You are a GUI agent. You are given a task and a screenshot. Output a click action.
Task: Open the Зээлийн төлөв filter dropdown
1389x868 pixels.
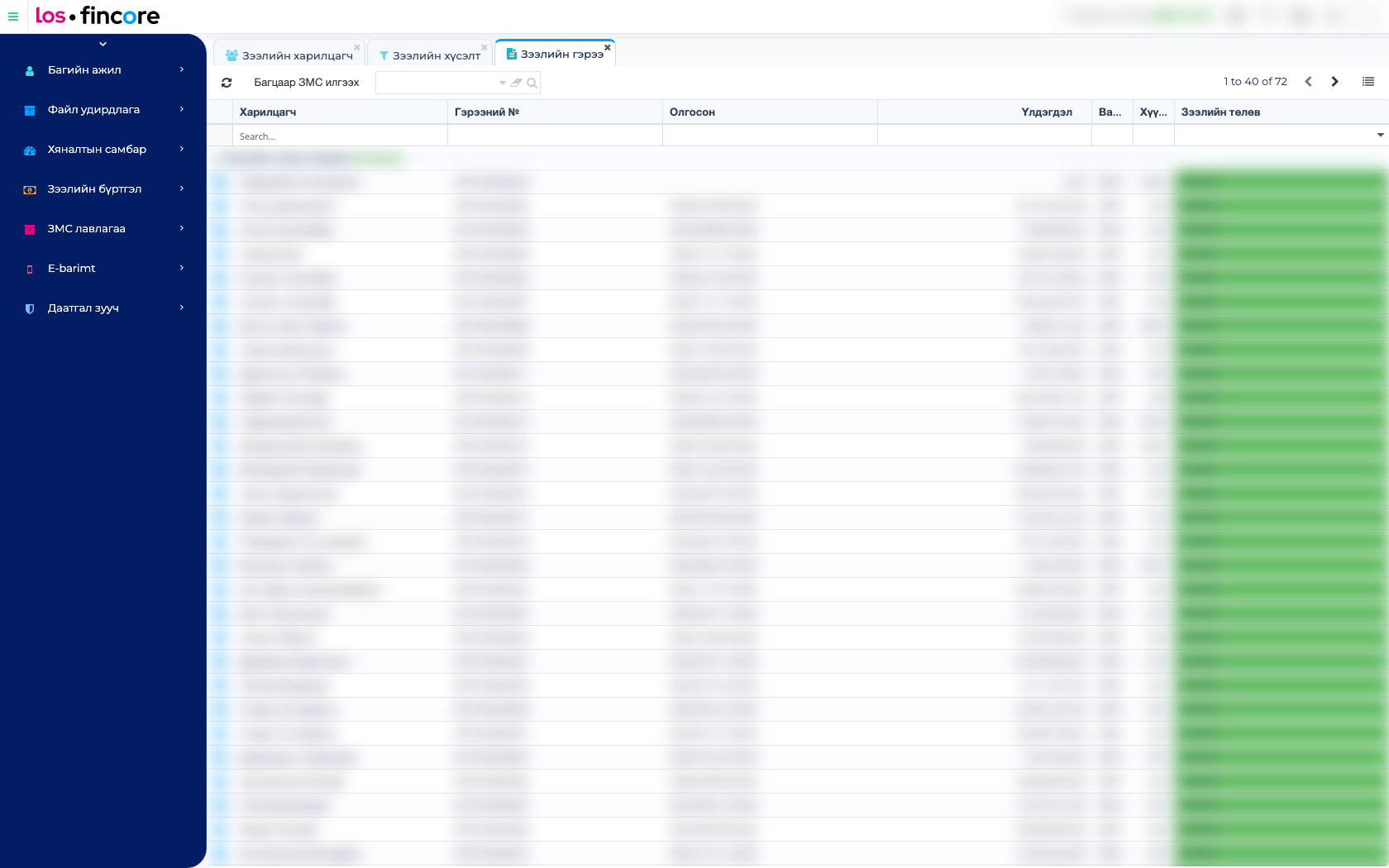coord(1380,136)
